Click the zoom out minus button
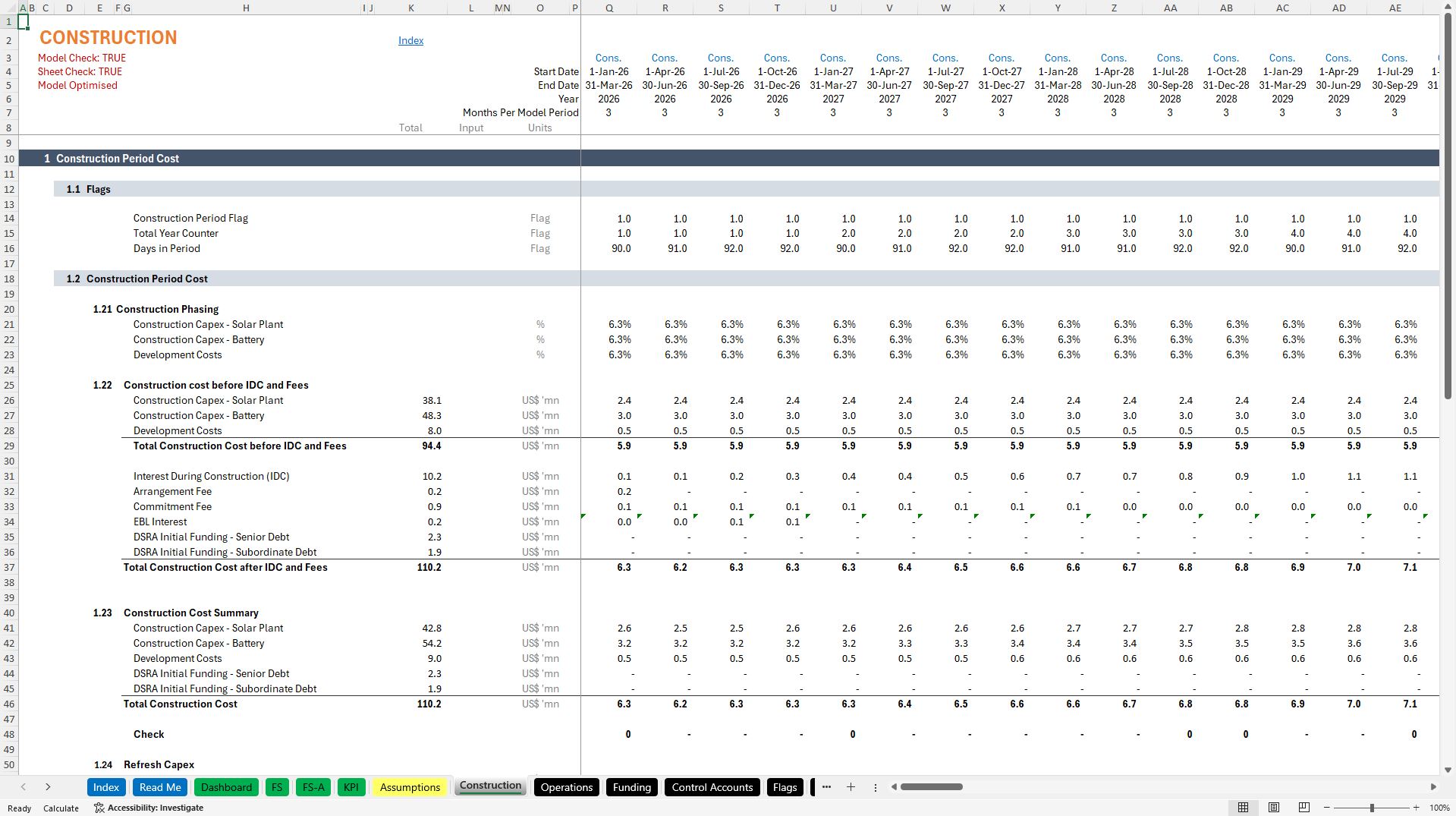Screen dimensions: 1456x816 click(x=1327, y=808)
